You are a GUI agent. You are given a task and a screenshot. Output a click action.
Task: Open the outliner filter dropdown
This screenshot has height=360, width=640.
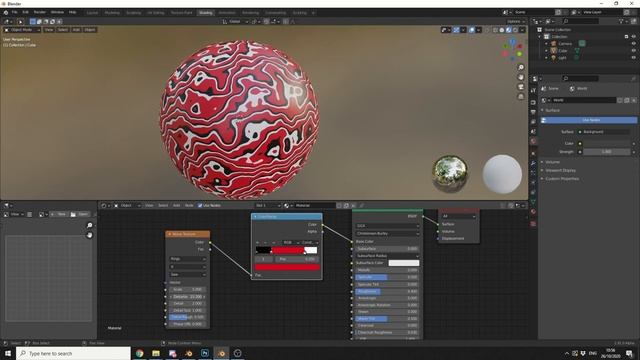623,21
